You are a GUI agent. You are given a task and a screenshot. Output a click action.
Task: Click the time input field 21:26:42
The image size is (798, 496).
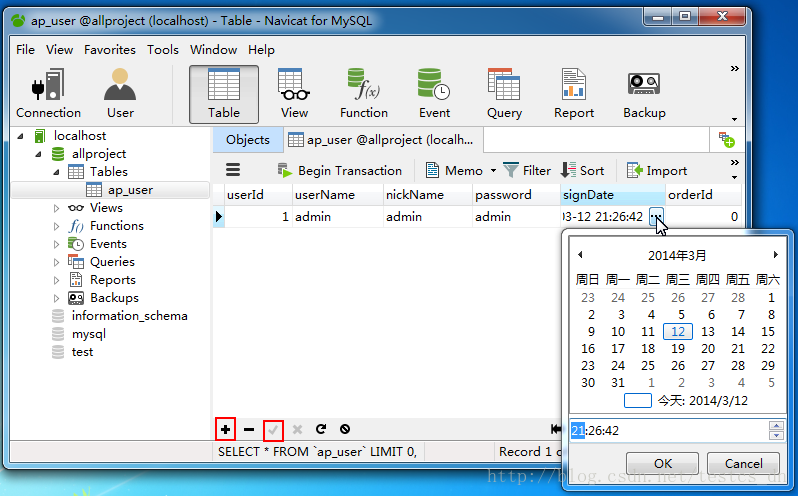pyautogui.click(x=668, y=431)
